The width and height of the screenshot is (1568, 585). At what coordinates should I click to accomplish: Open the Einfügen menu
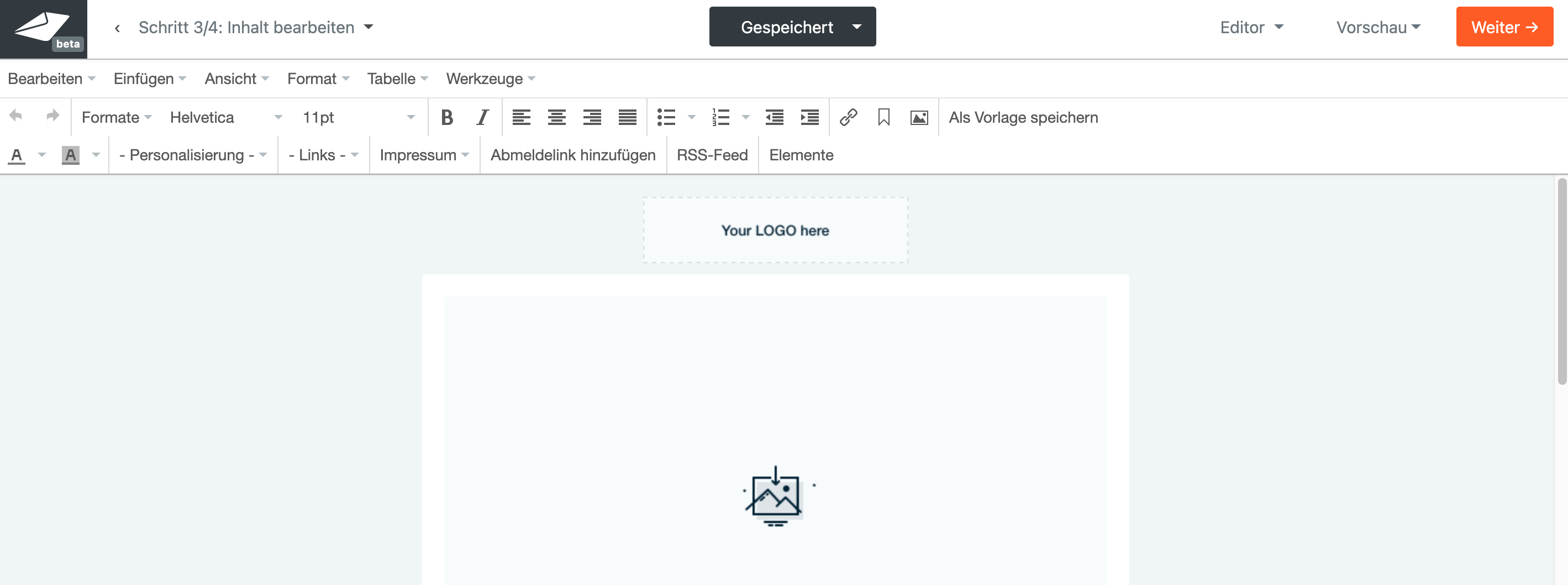pyautogui.click(x=150, y=79)
